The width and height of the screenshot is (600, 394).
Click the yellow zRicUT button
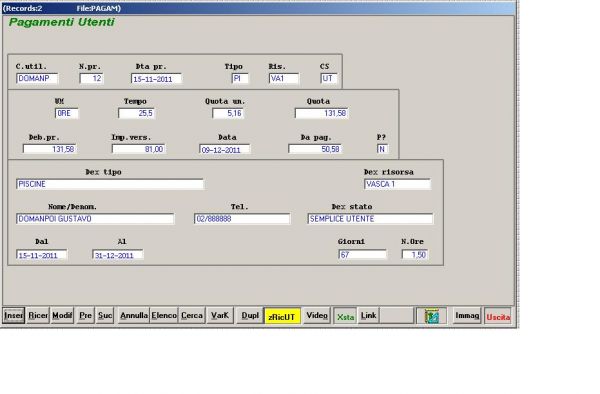pos(282,316)
